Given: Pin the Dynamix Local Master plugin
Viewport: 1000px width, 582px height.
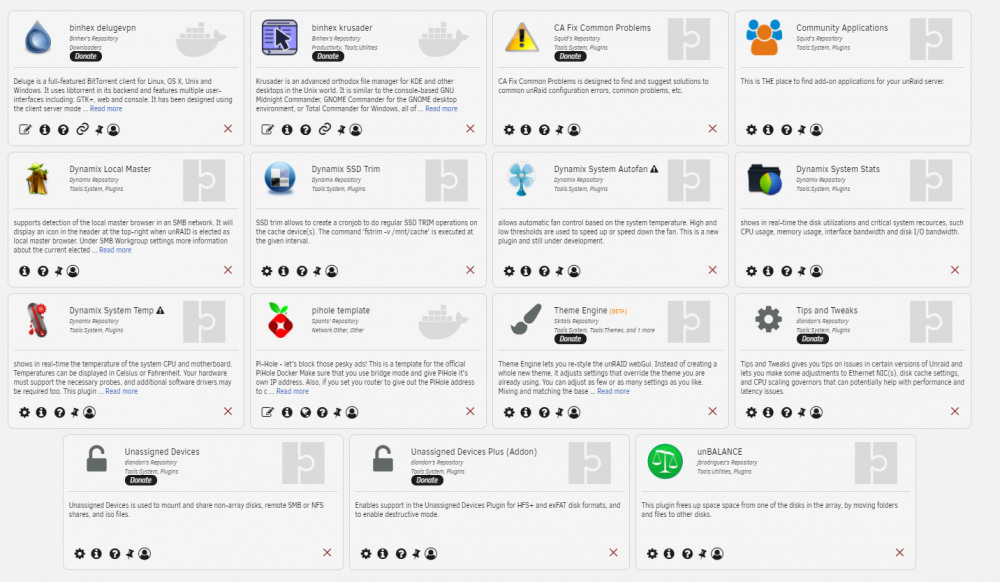Looking at the screenshot, I should (58, 271).
